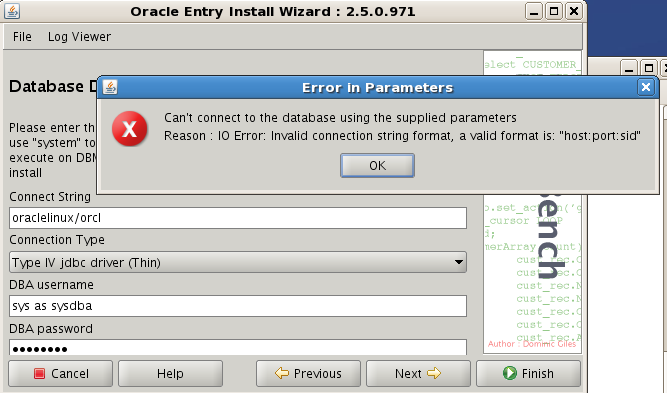Click the Java icon in the Install Wizard title bar
The width and height of the screenshot is (667, 393).
[12, 11]
